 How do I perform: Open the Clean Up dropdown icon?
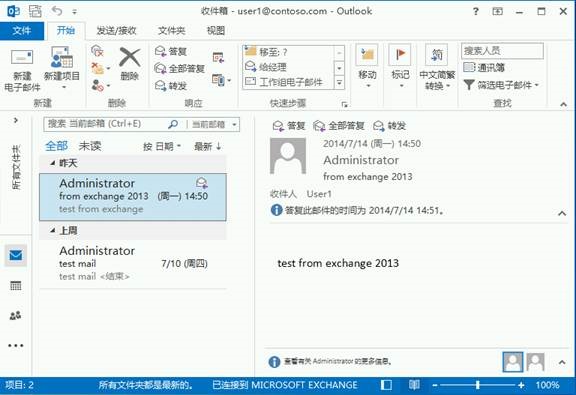click(x=100, y=68)
